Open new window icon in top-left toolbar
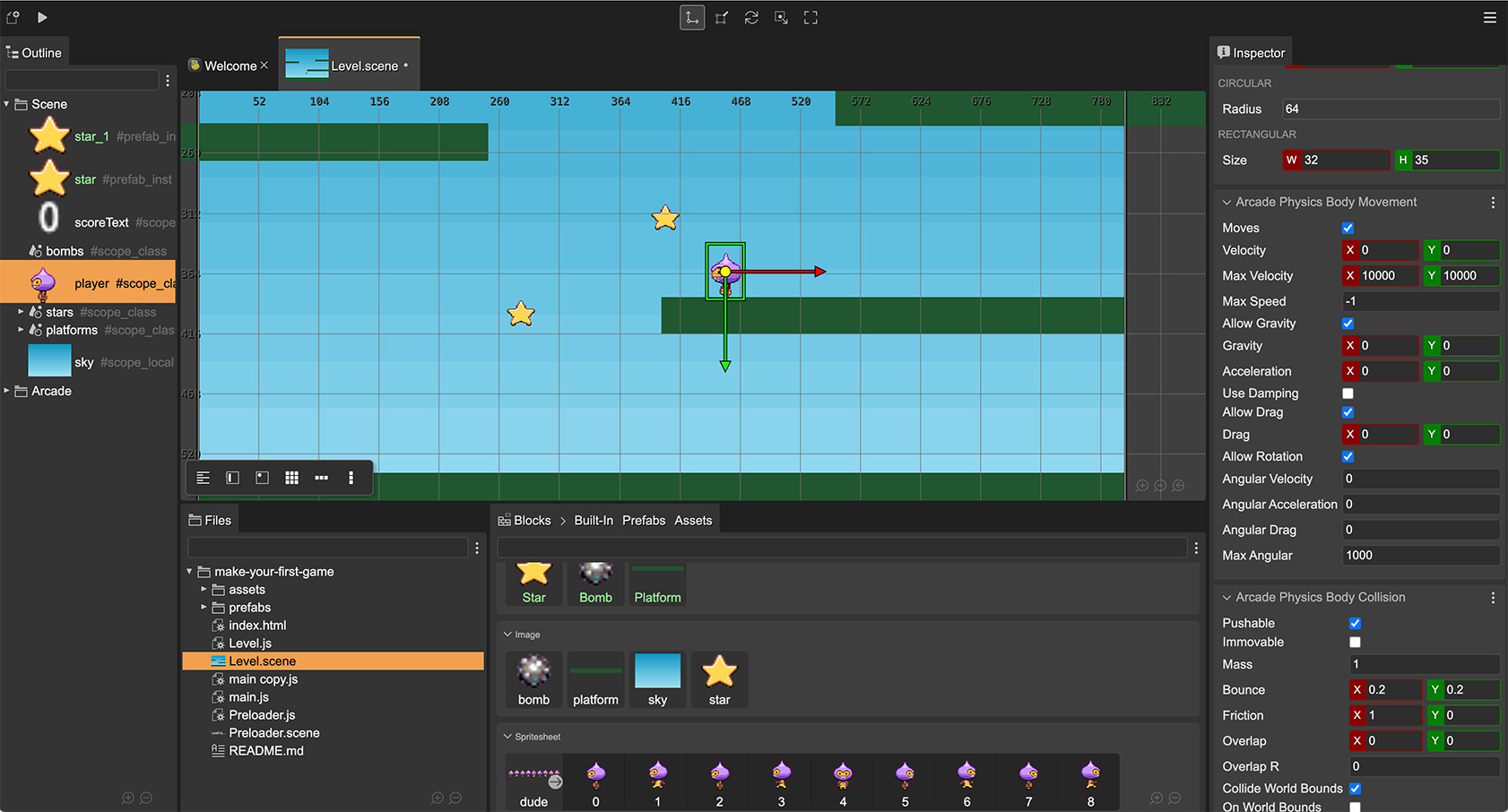1508x812 pixels. point(13,17)
